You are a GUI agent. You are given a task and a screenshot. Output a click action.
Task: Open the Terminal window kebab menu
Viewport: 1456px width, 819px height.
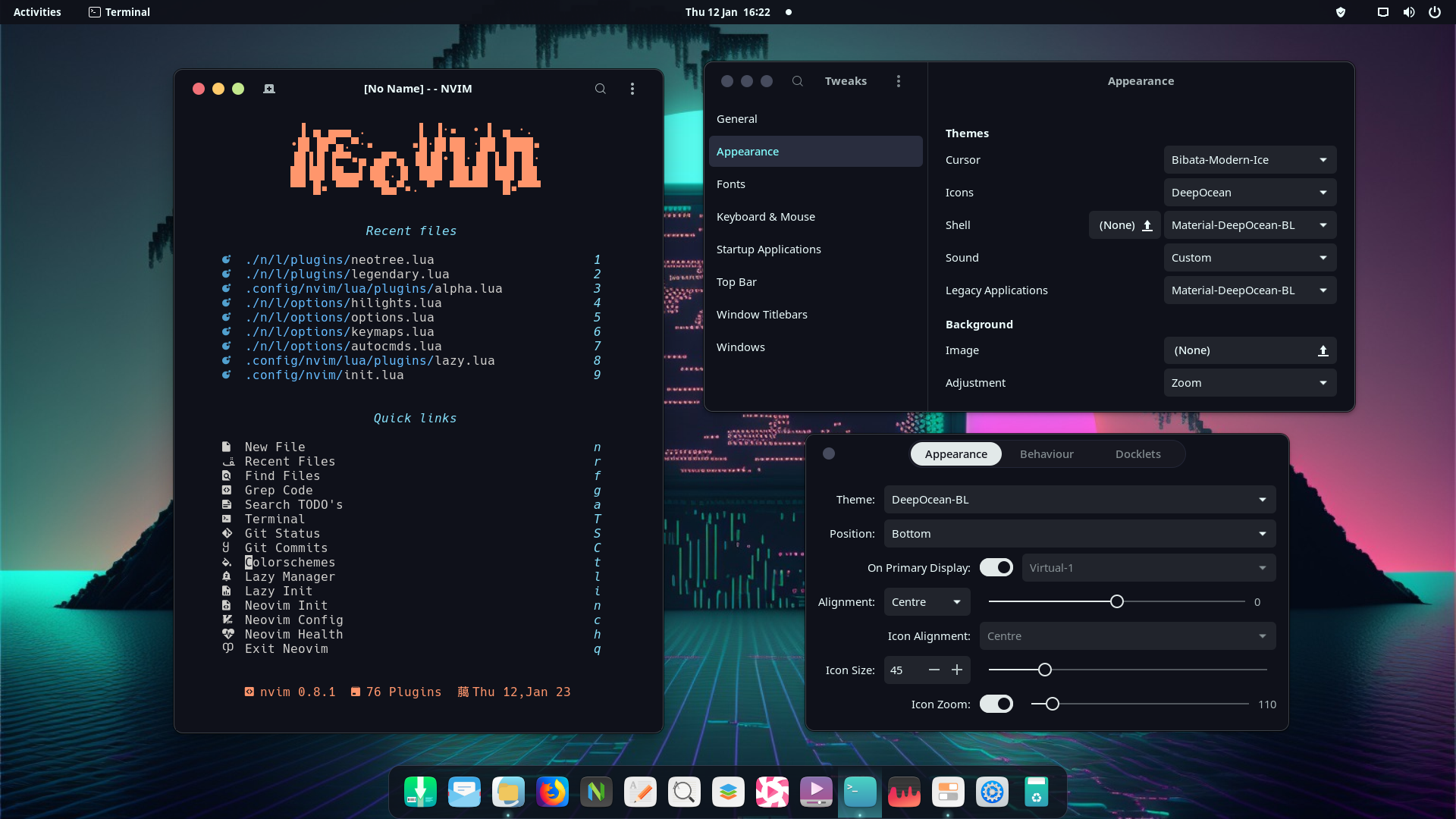pos(632,89)
